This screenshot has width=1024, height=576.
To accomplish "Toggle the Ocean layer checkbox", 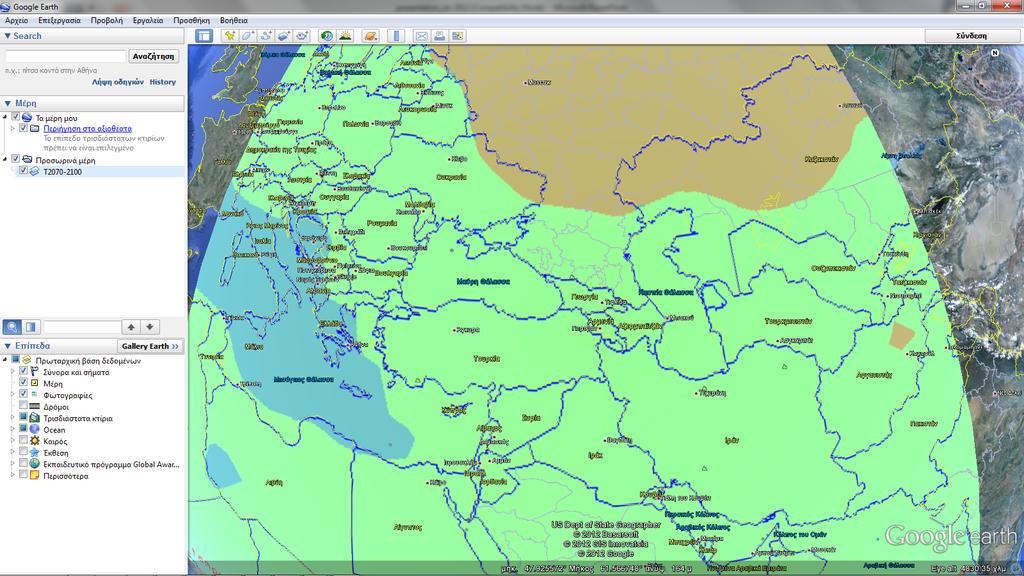I will click(24, 429).
